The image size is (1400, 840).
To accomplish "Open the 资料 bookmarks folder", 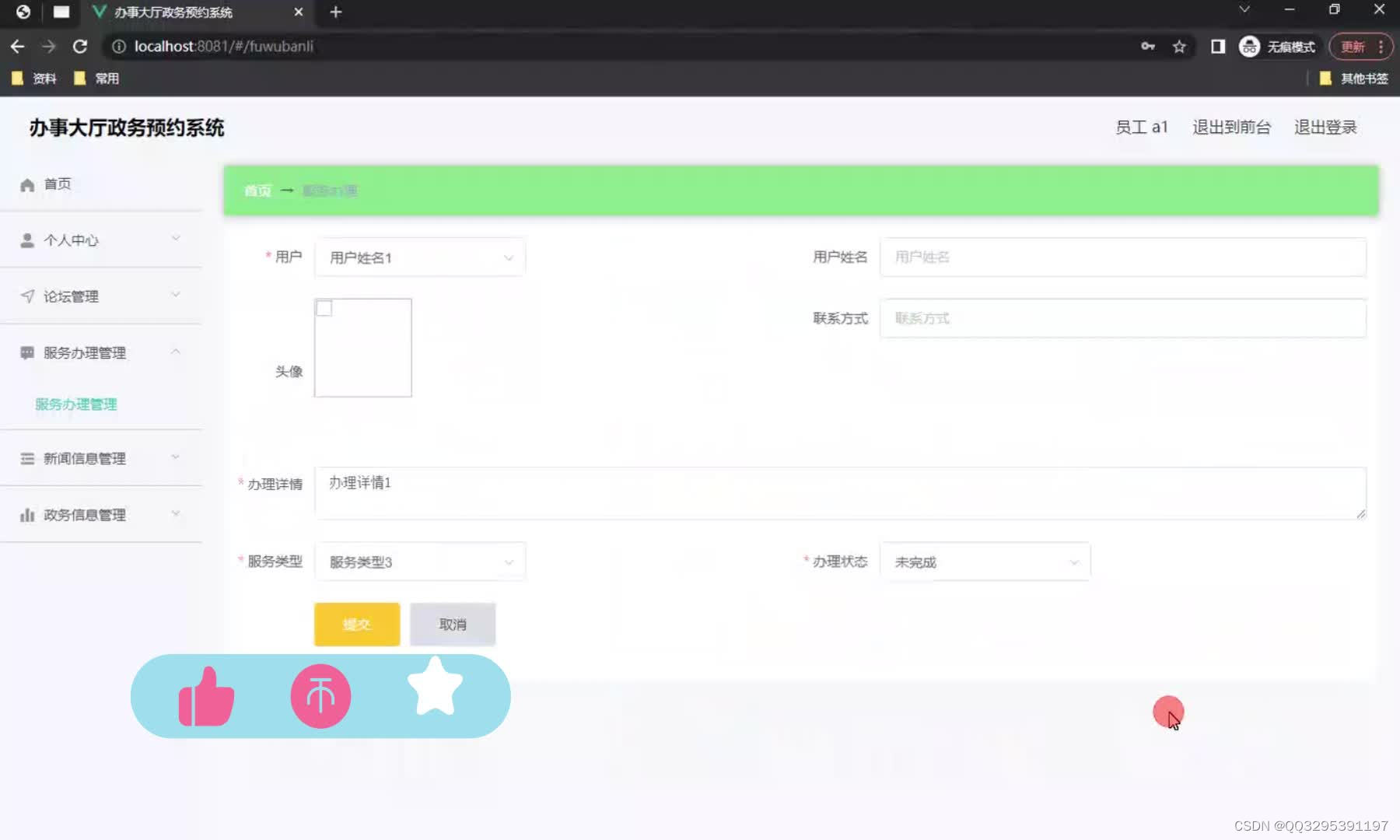I will pos(33,79).
